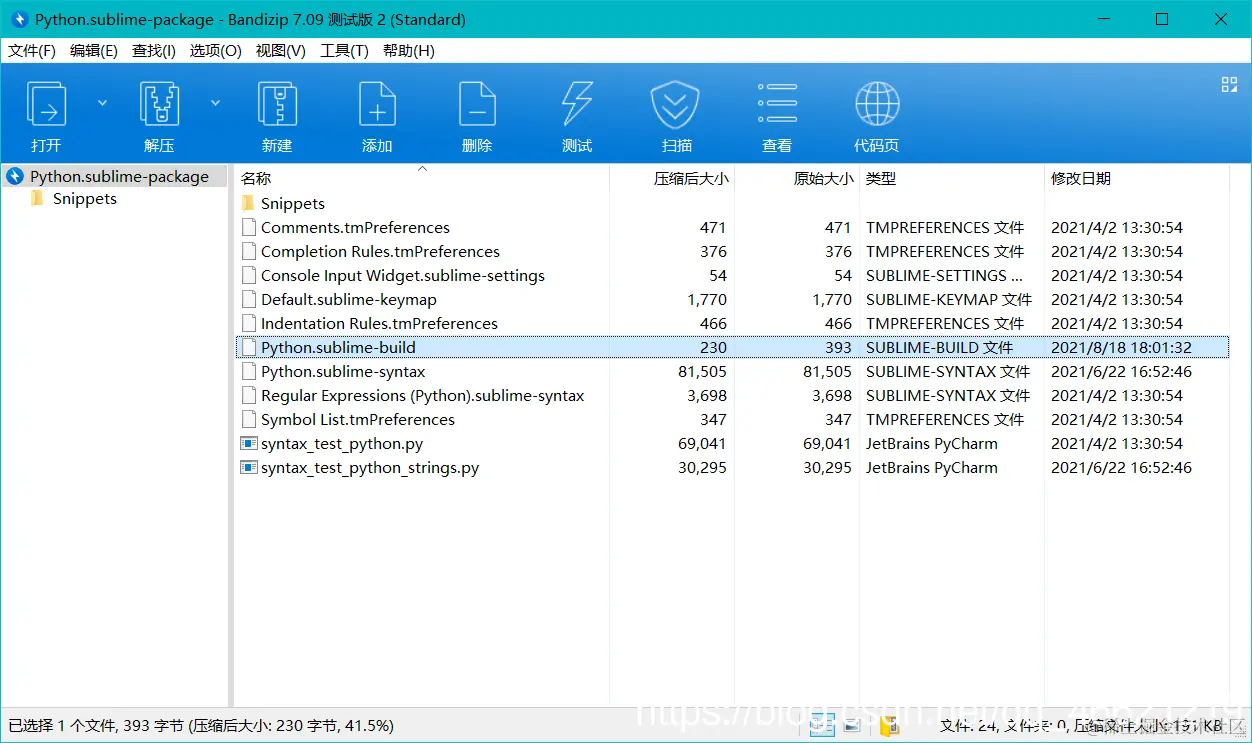The image size is (1252, 743).
Task: Select Indentation Rules.tmPreferences file
Action: [x=379, y=323]
